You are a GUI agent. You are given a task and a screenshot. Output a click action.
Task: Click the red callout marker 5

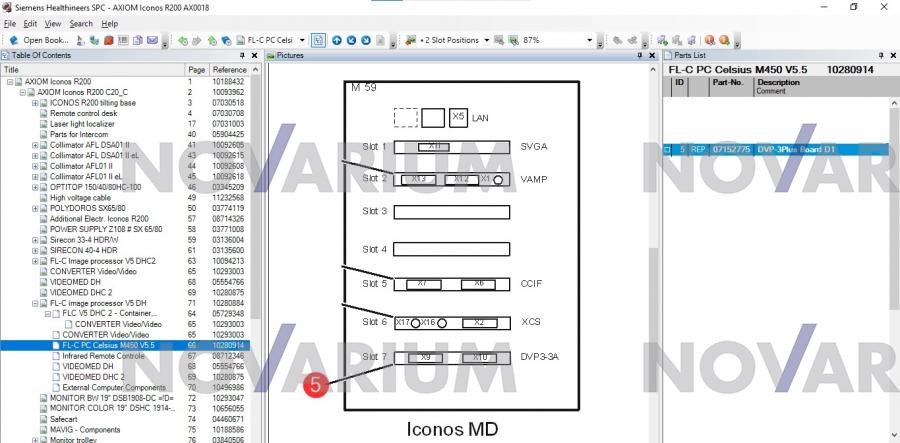coord(316,383)
